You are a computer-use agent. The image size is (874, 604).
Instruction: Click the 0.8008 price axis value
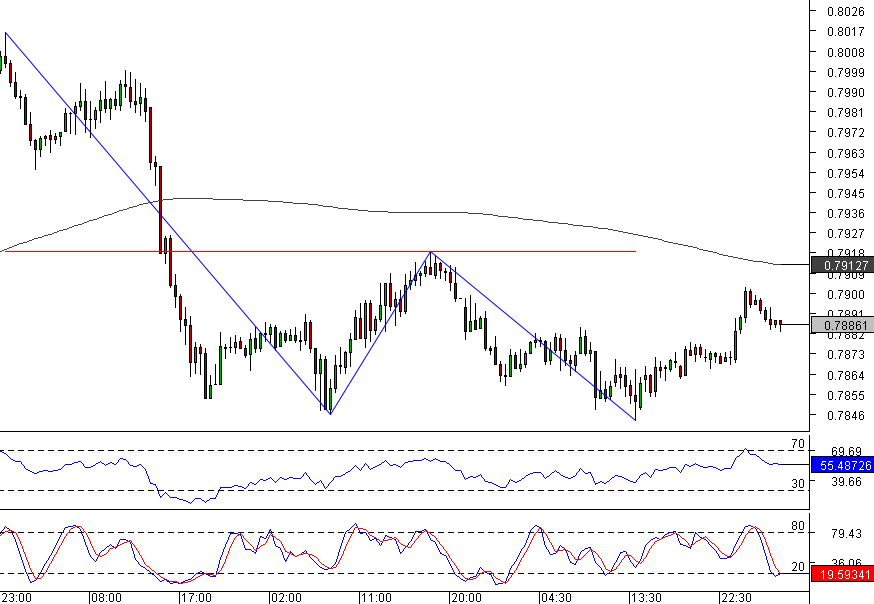(846, 52)
